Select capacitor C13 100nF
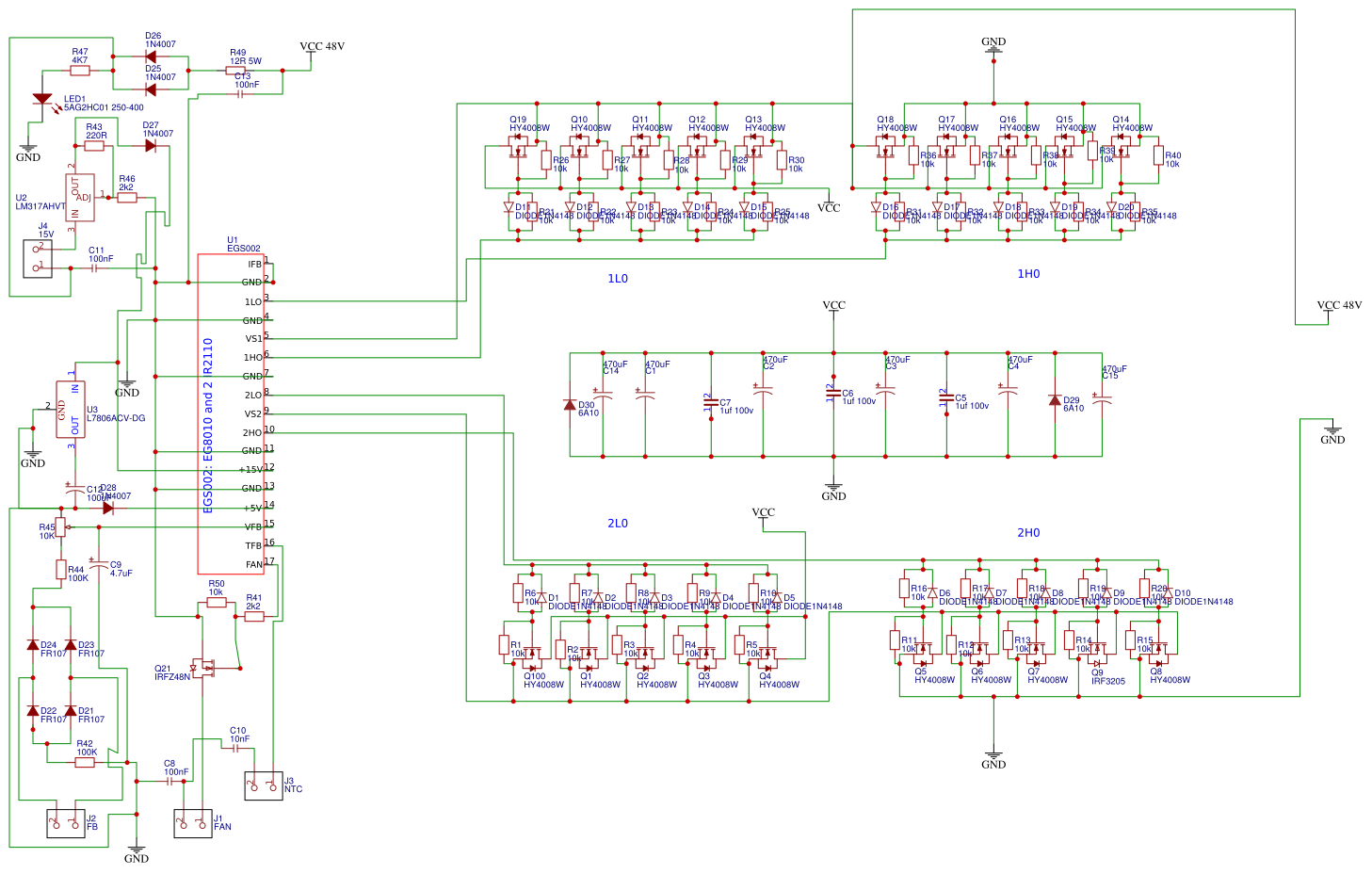Image resolution: width=1372 pixels, height=874 pixels. tap(240, 94)
